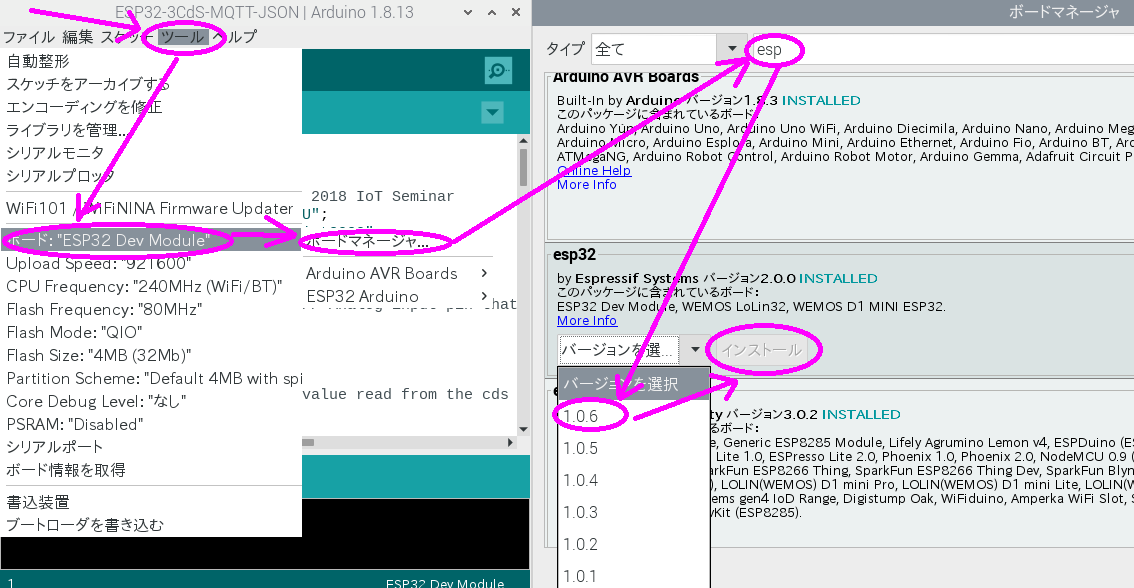Open the ファイル menu

pos(29,37)
